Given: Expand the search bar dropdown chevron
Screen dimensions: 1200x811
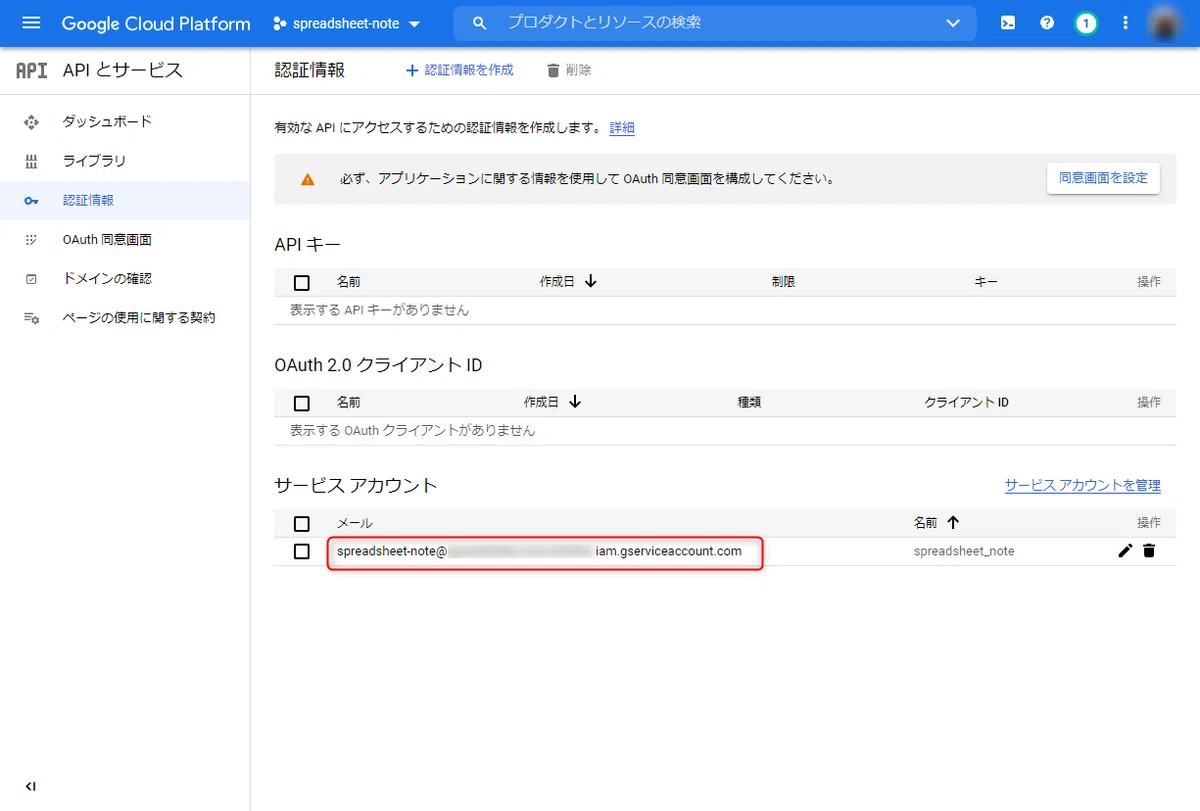Looking at the screenshot, I should pyautogui.click(x=953, y=23).
